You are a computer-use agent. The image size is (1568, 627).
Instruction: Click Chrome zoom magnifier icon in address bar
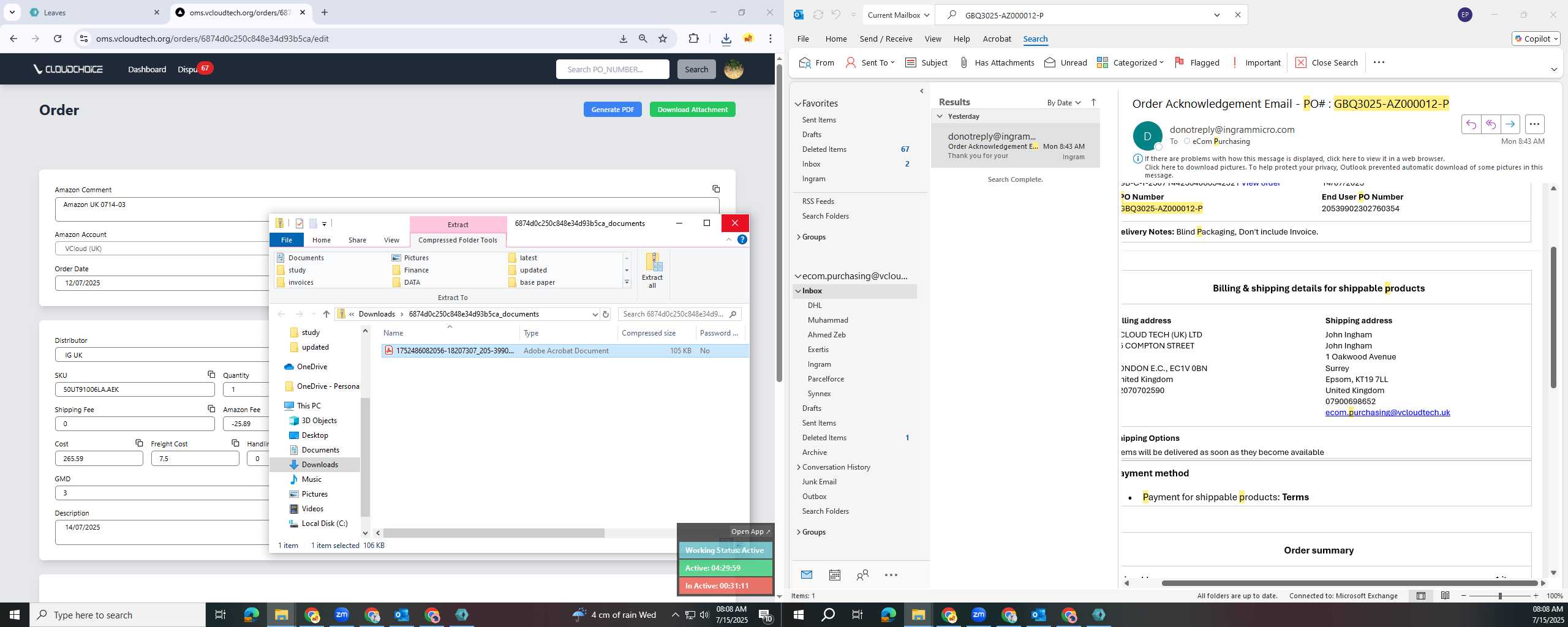pos(643,39)
